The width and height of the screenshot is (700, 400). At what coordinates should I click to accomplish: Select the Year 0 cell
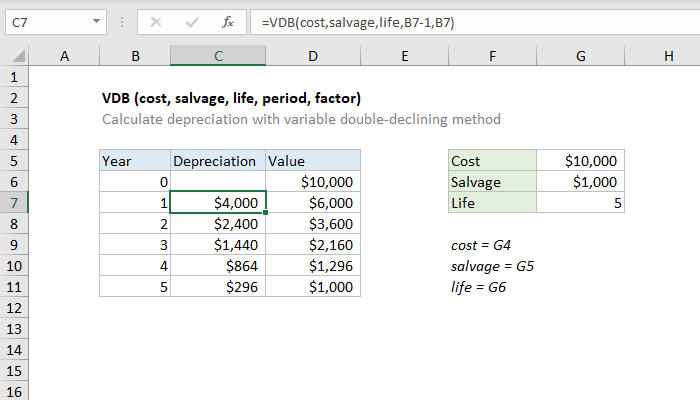[x=135, y=182]
